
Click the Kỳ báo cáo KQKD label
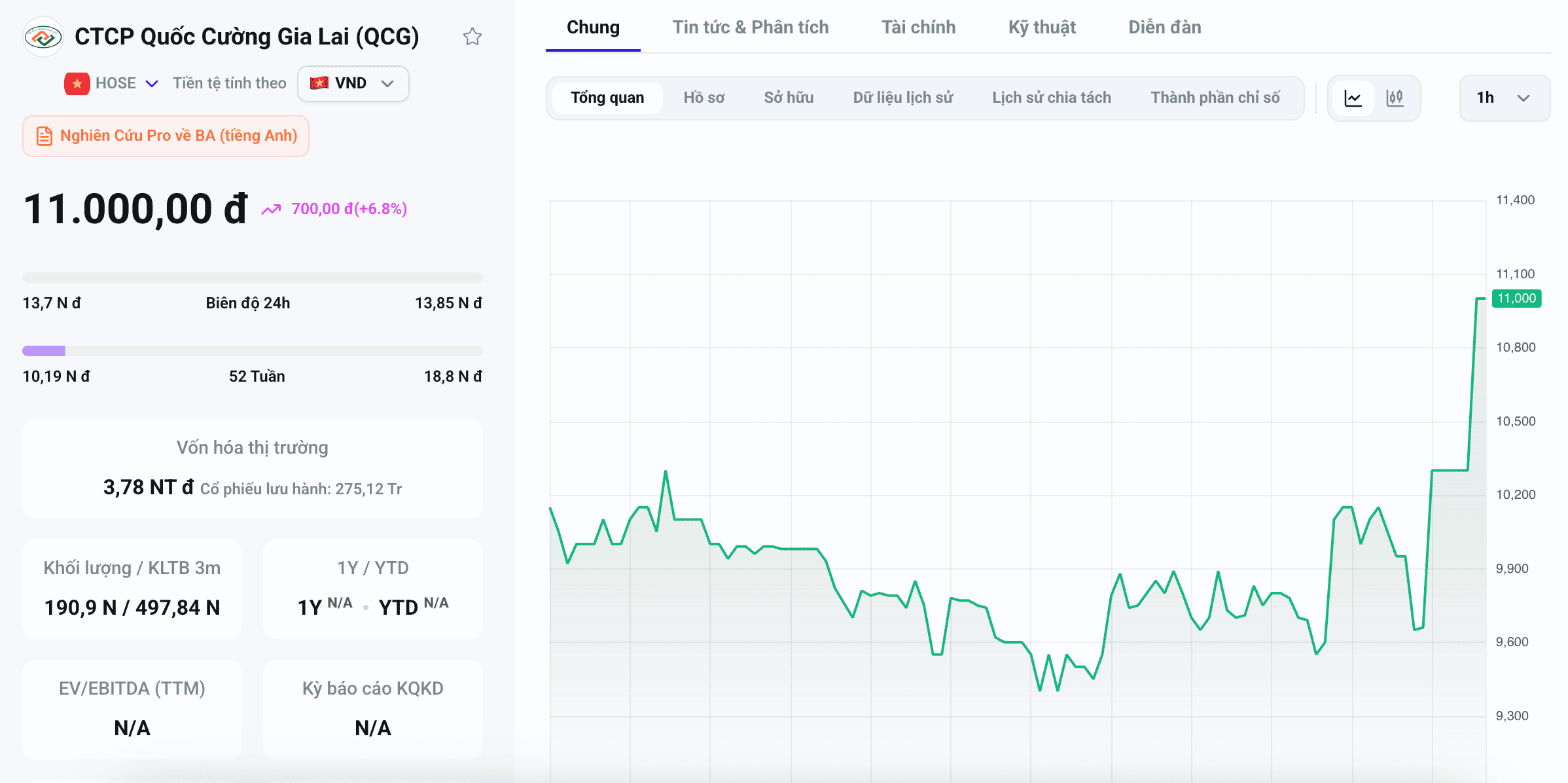point(373,689)
